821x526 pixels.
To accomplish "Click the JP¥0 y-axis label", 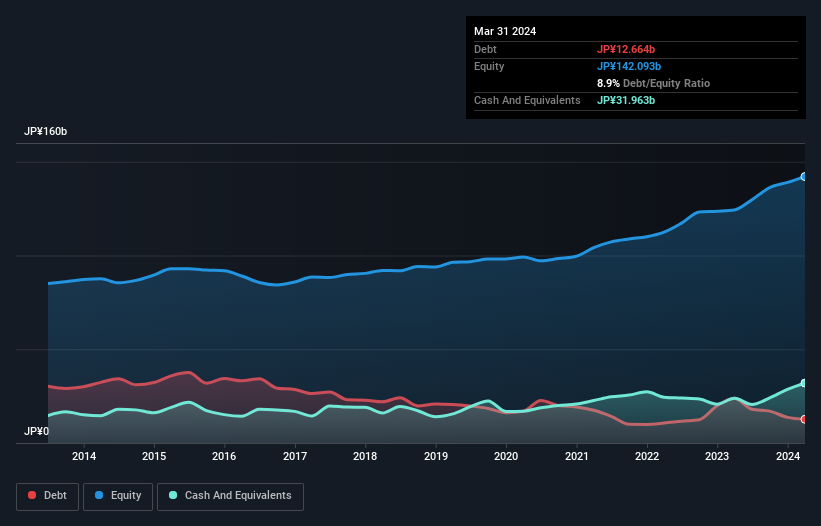I will point(36,431).
